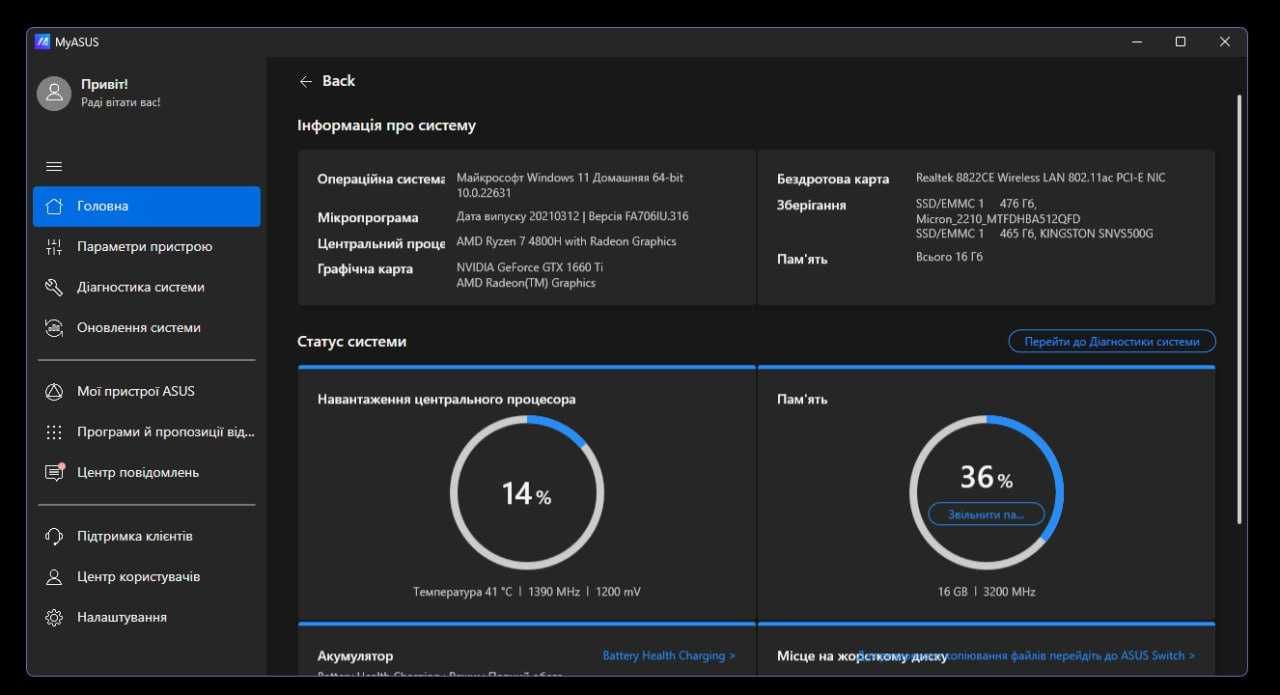Click the NVIDIA GeForce GTX 1660 Ti text

529,267
